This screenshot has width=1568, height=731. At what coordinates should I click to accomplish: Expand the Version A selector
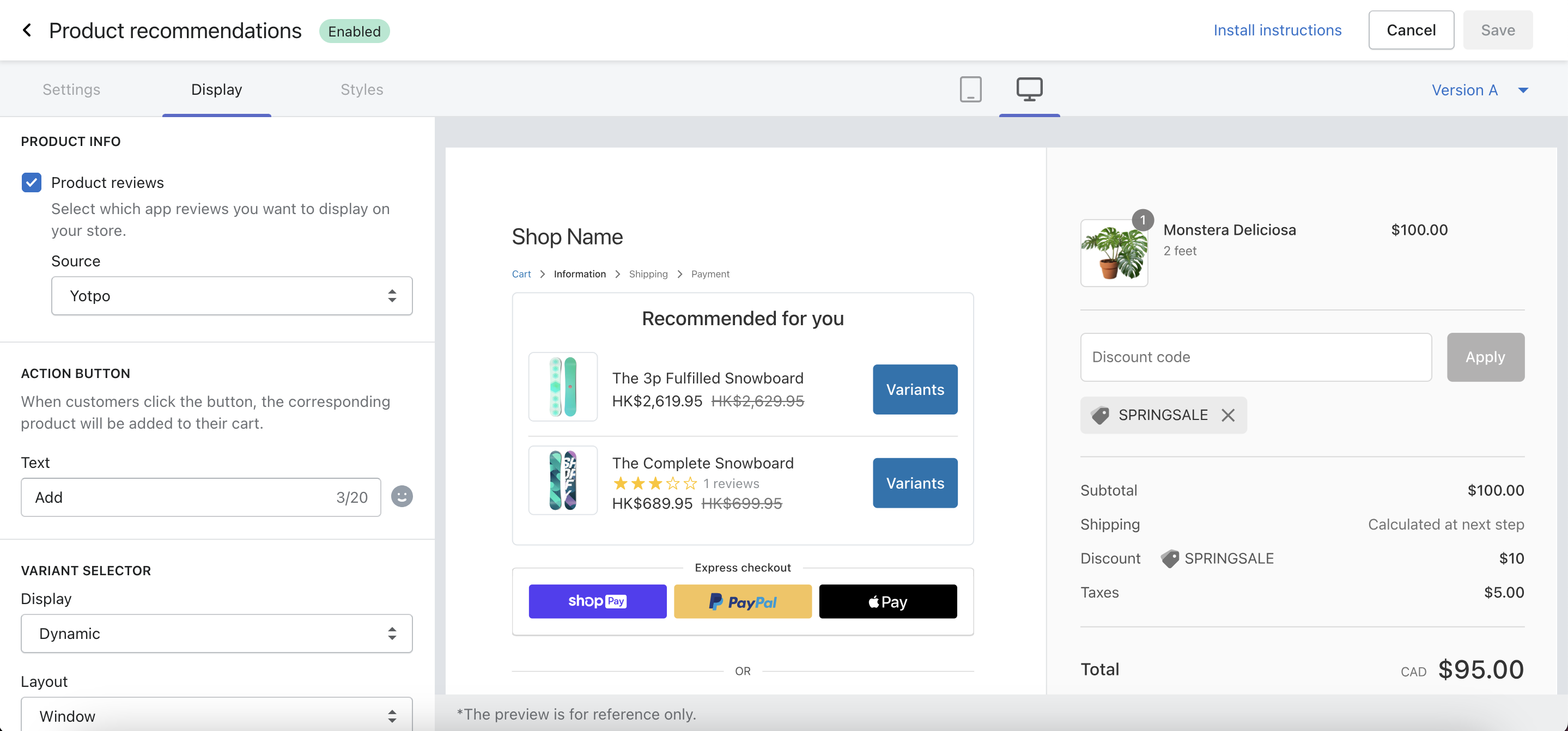[x=1479, y=90]
